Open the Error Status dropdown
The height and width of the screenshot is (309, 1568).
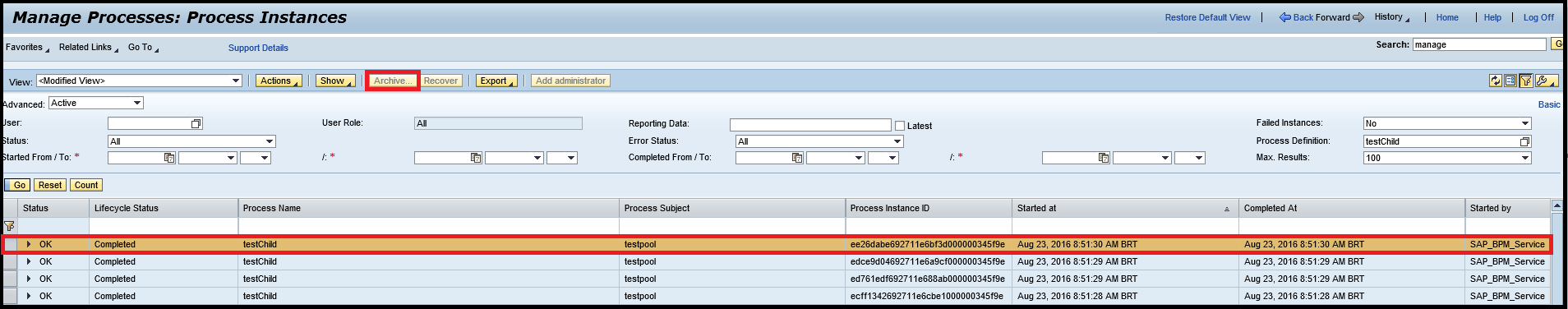[x=819, y=141]
